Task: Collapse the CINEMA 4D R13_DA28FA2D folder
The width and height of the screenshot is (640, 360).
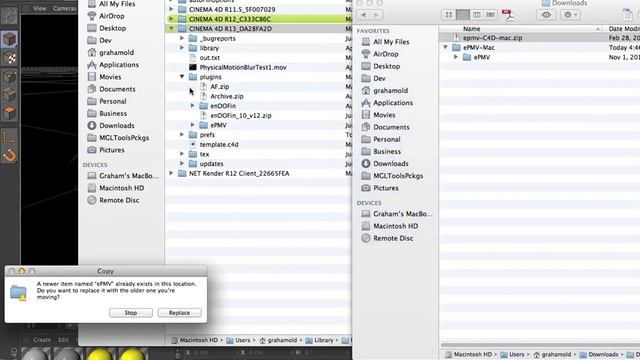Action: [171, 29]
